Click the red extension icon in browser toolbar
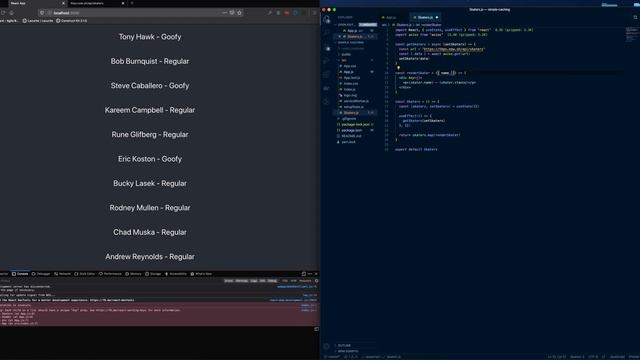 pos(287,13)
